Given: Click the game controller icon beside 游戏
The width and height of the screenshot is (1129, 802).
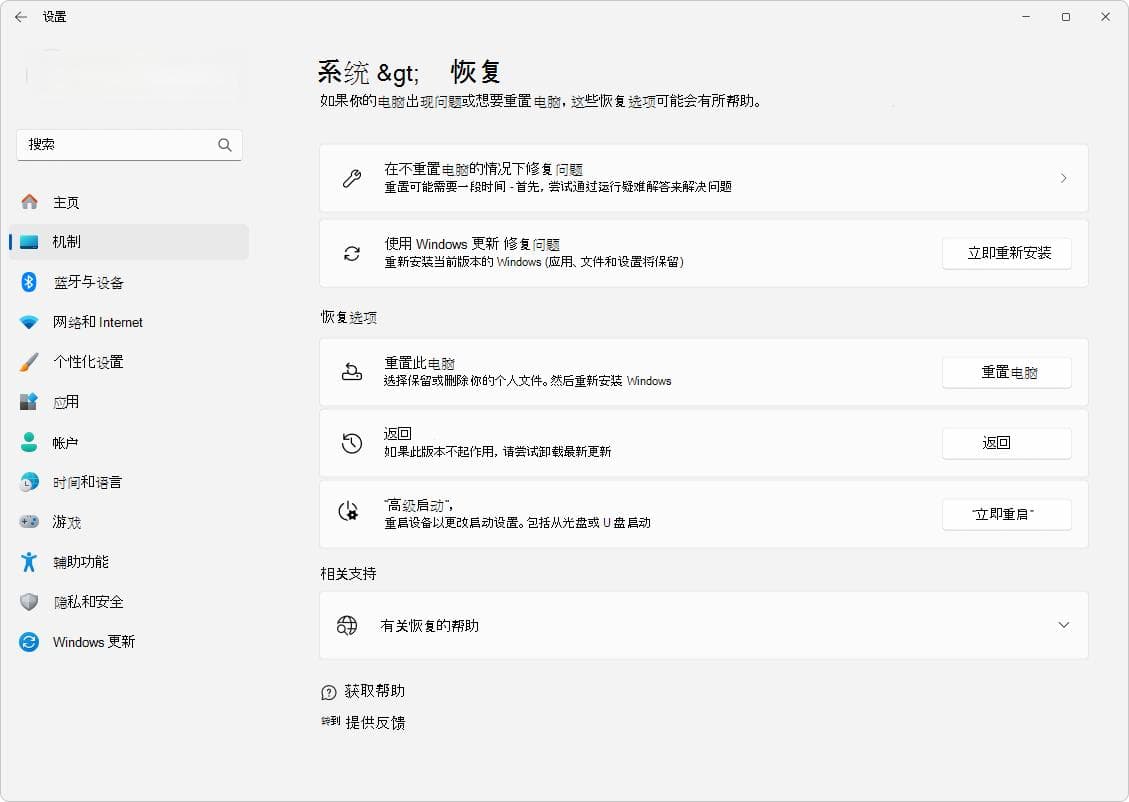Looking at the screenshot, I should (x=29, y=521).
